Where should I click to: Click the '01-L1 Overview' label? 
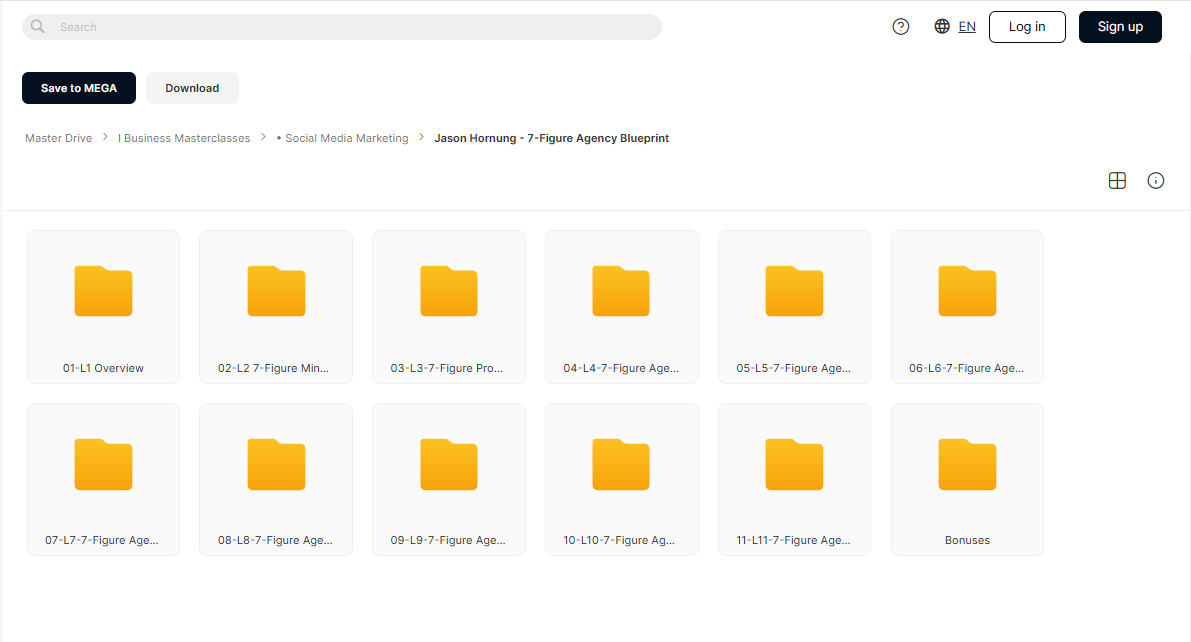point(103,368)
